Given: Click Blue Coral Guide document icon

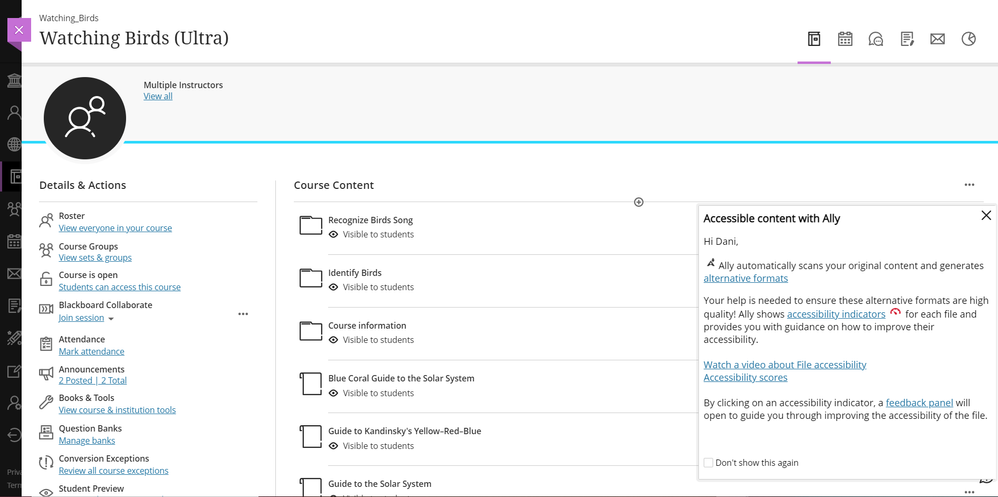Looking at the screenshot, I should tap(311, 384).
